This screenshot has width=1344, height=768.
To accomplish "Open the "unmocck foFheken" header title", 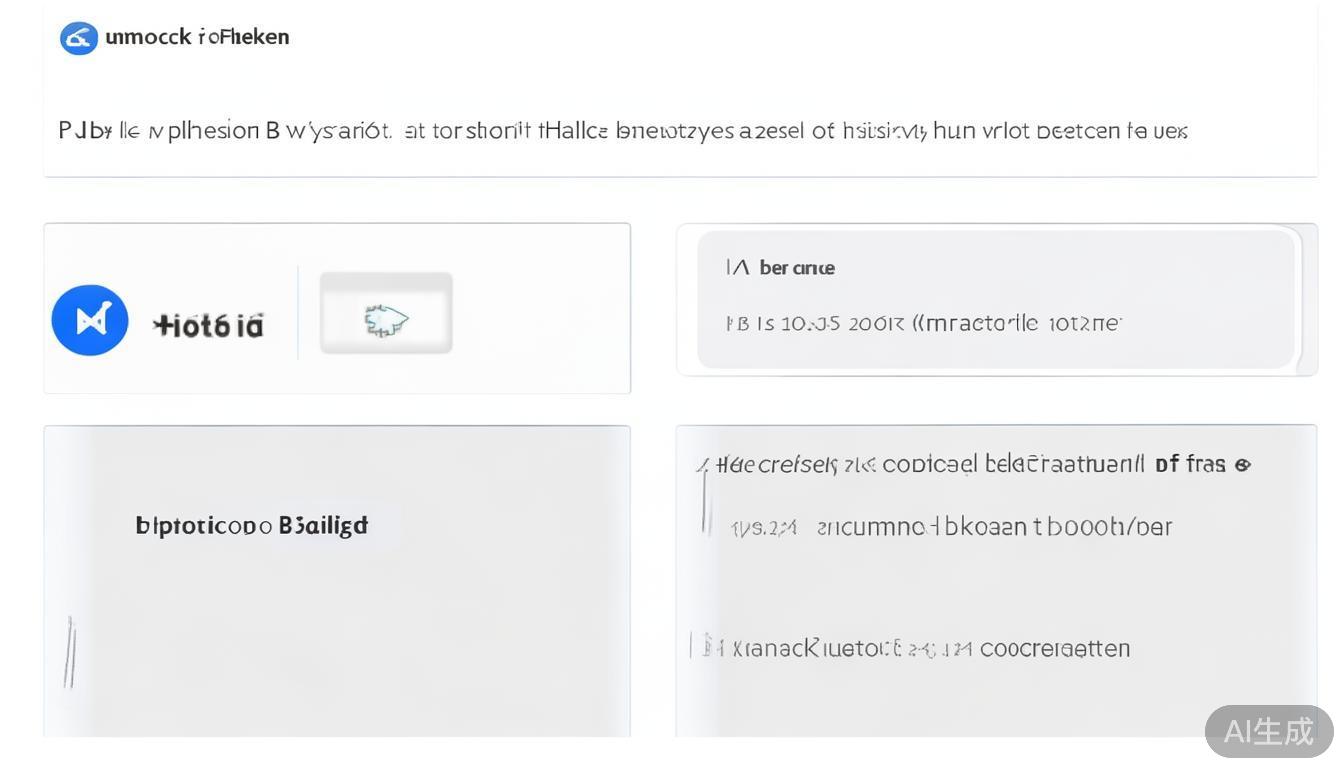I will click(197, 37).
